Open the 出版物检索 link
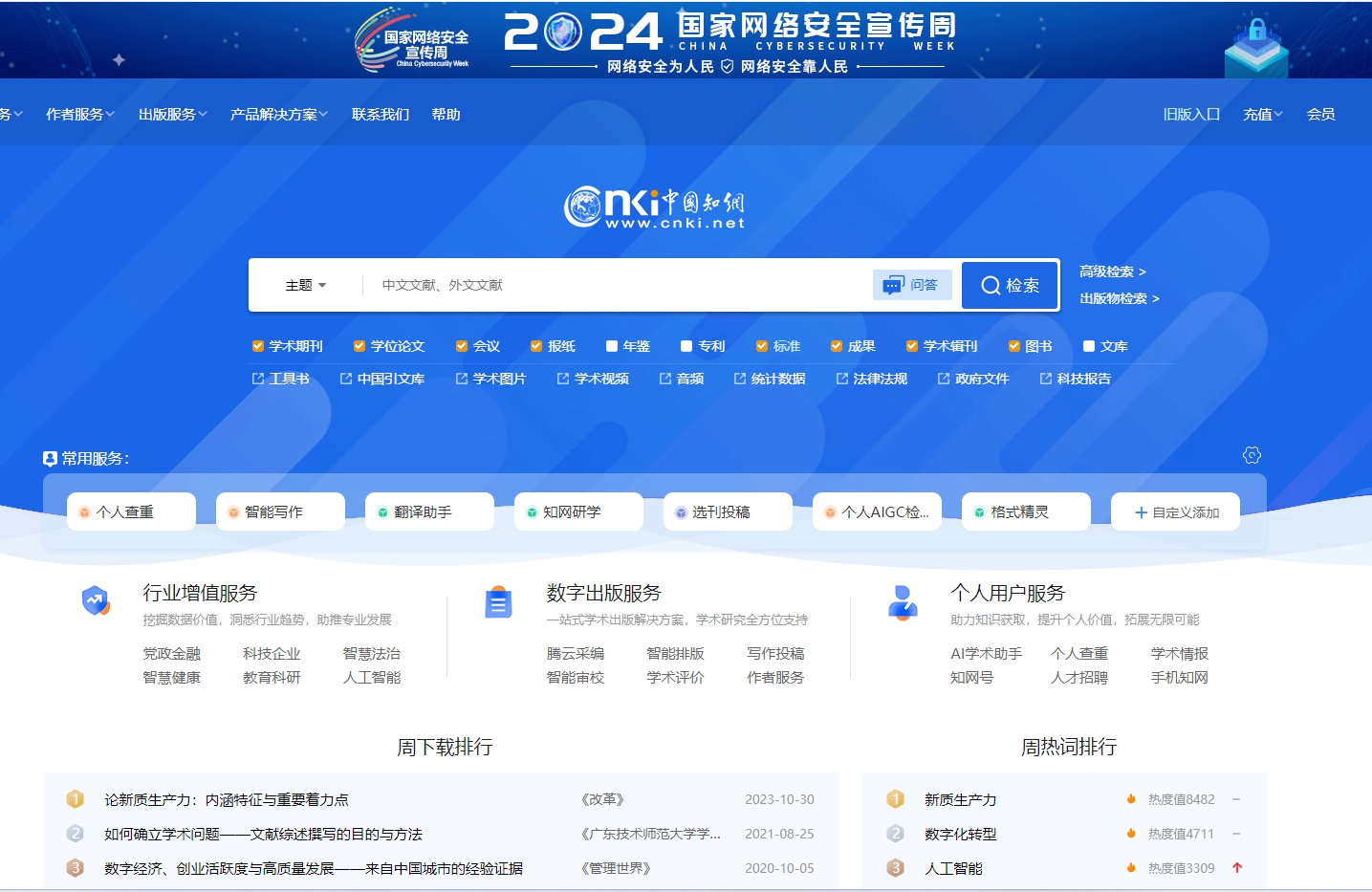Image resolution: width=1372 pixels, height=892 pixels. pos(1120,298)
